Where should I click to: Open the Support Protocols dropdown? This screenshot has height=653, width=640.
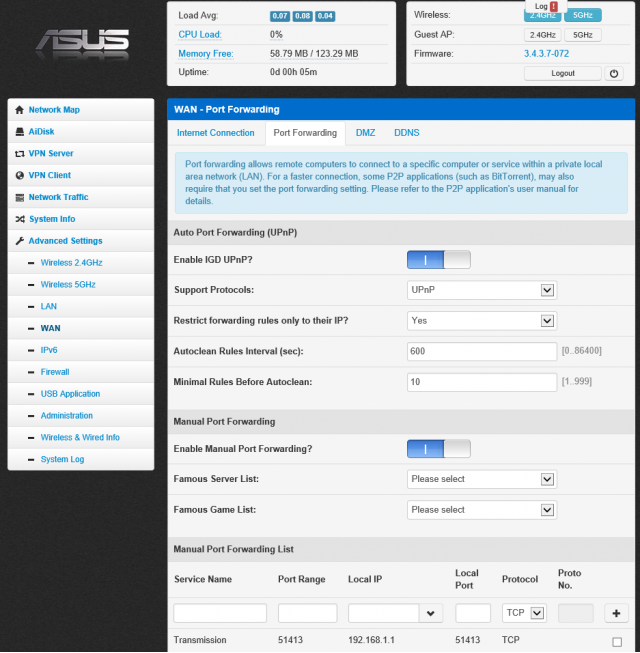click(482, 290)
